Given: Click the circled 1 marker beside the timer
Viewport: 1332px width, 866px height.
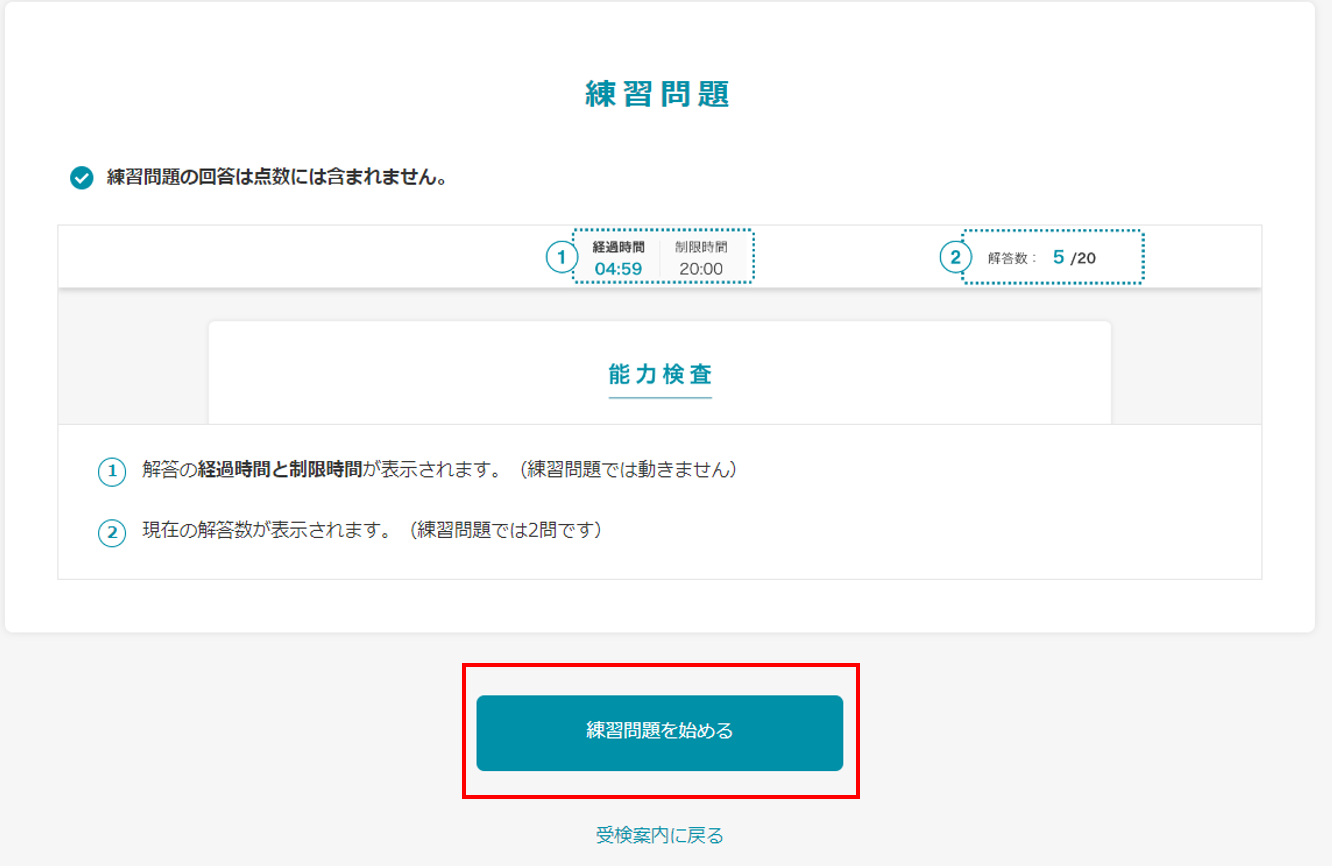Looking at the screenshot, I should (561, 257).
